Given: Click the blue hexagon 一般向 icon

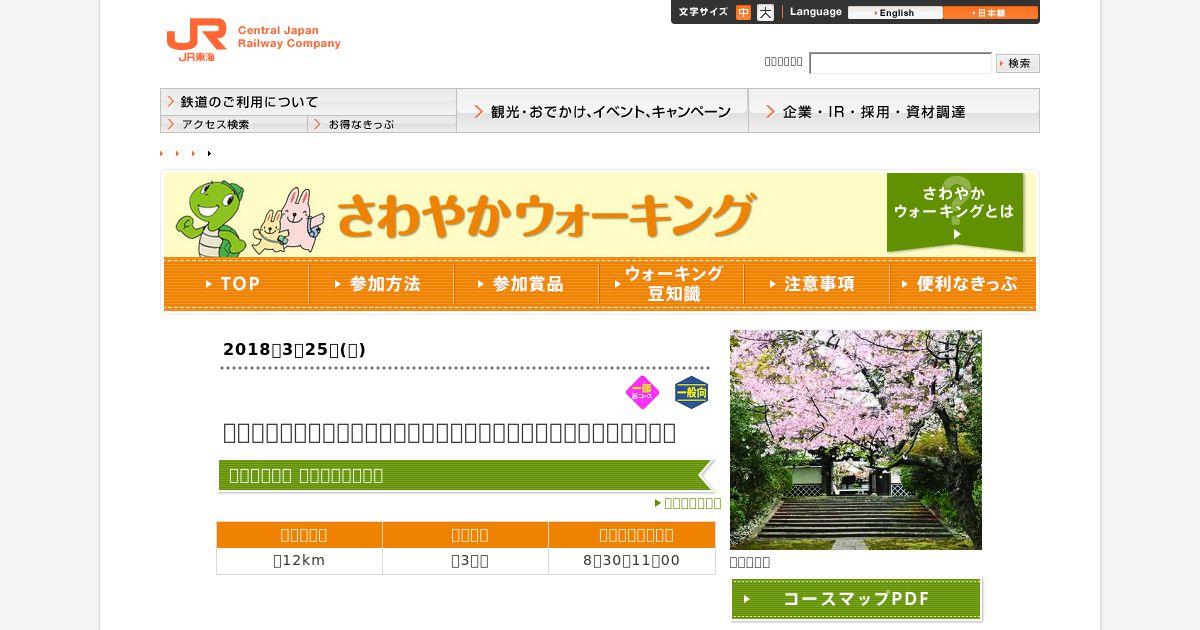Looking at the screenshot, I should point(691,393).
